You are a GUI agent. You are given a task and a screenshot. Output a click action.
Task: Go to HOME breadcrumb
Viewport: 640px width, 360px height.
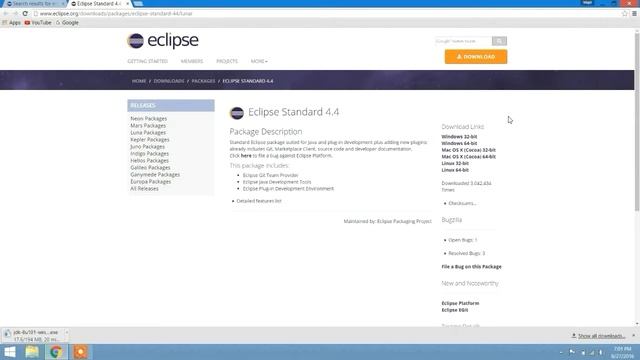[x=139, y=81]
